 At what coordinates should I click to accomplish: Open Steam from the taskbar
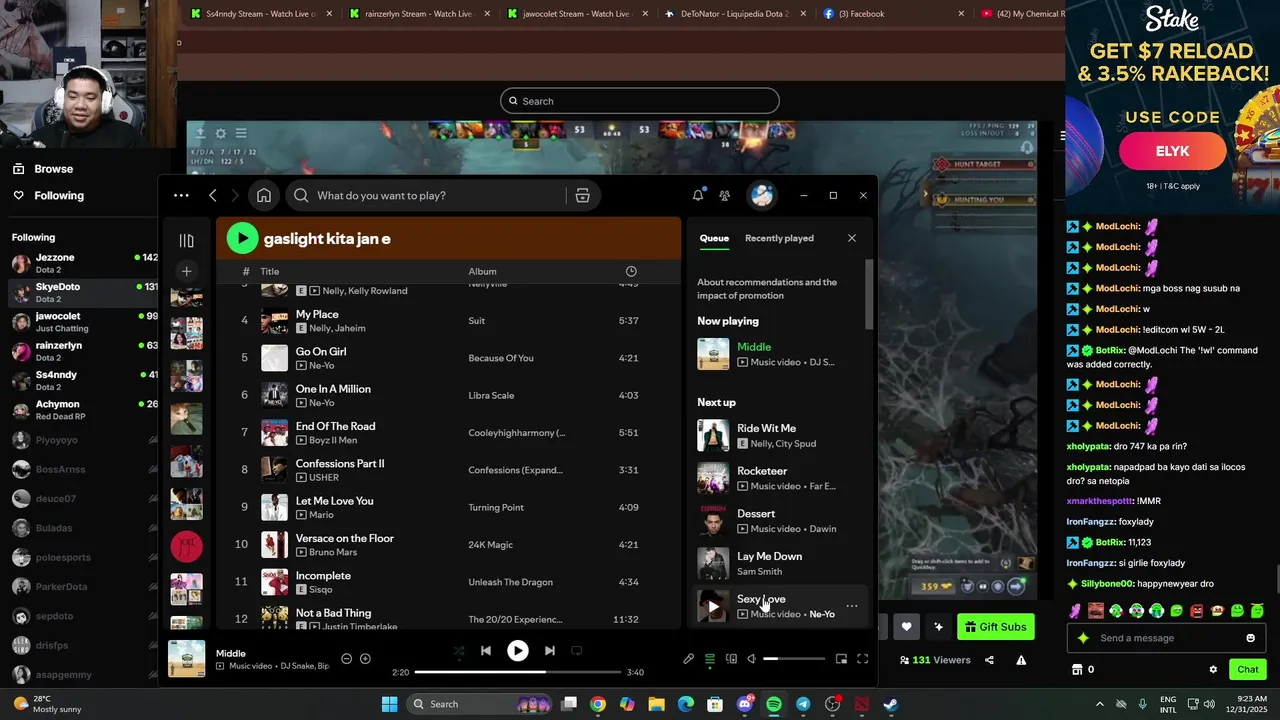[890, 704]
